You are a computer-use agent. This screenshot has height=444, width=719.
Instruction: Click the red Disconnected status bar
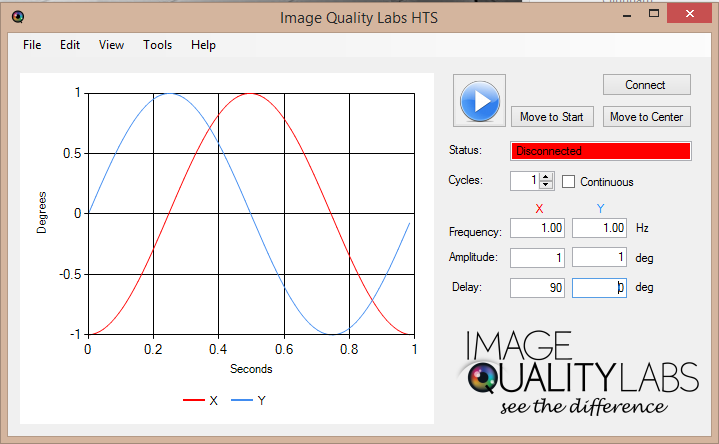600,151
